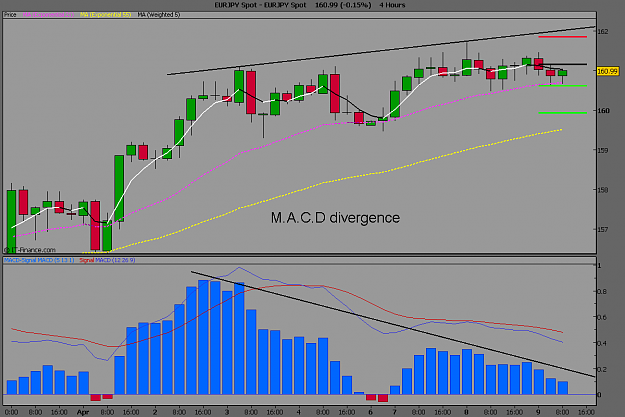Click the 'EURJPY Spot - EURJPY Spot' chart title
Image resolution: width=625 pixels, height=417 pixels.
(260, 5)
